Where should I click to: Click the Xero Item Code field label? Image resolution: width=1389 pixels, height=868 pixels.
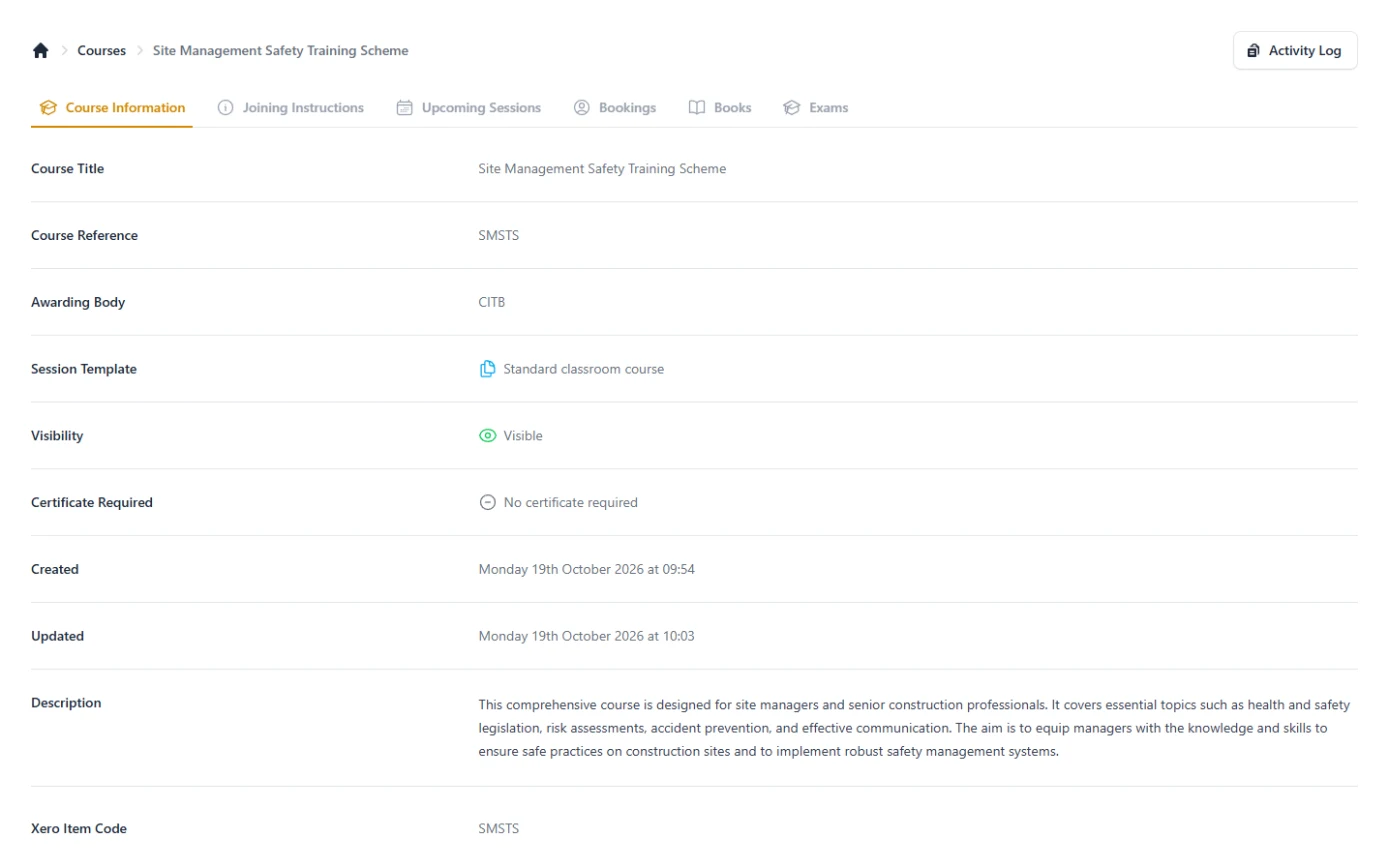(79, 829)
